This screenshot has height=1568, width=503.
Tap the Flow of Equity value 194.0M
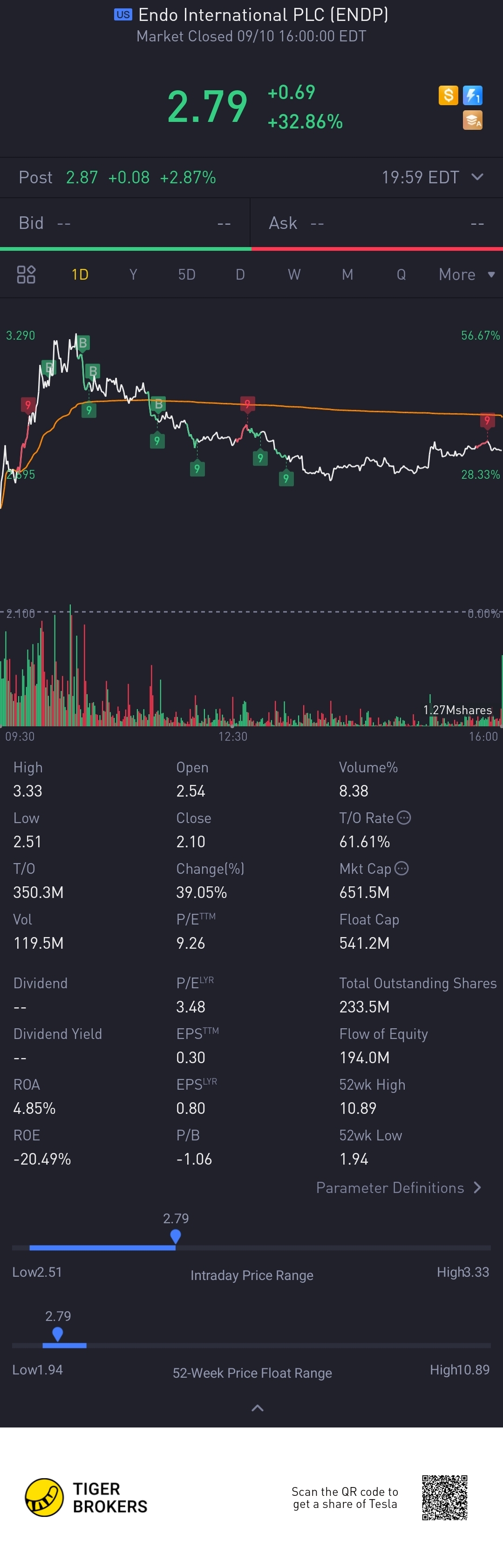click(x=364, y=1057)
